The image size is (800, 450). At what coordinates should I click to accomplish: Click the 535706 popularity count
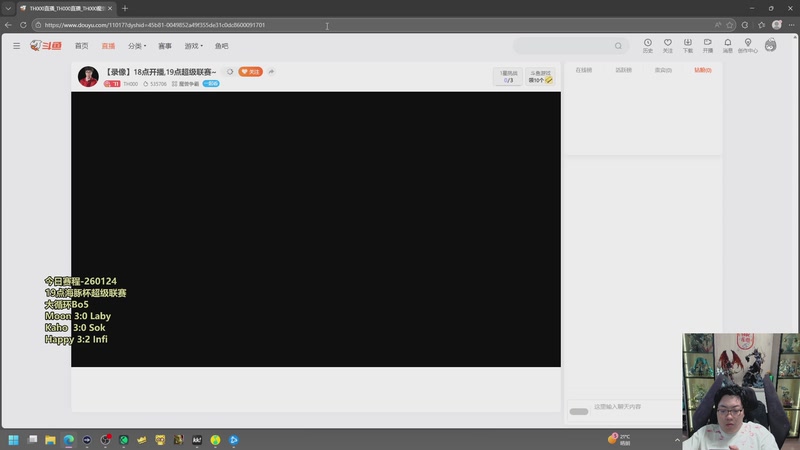pos(155,84)
